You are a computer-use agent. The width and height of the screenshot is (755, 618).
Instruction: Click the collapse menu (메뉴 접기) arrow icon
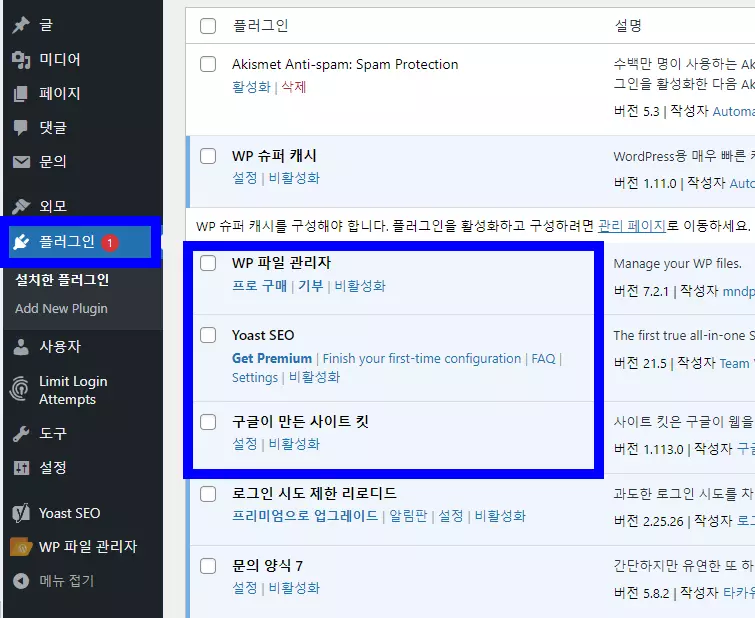click(x=21, y=581)
